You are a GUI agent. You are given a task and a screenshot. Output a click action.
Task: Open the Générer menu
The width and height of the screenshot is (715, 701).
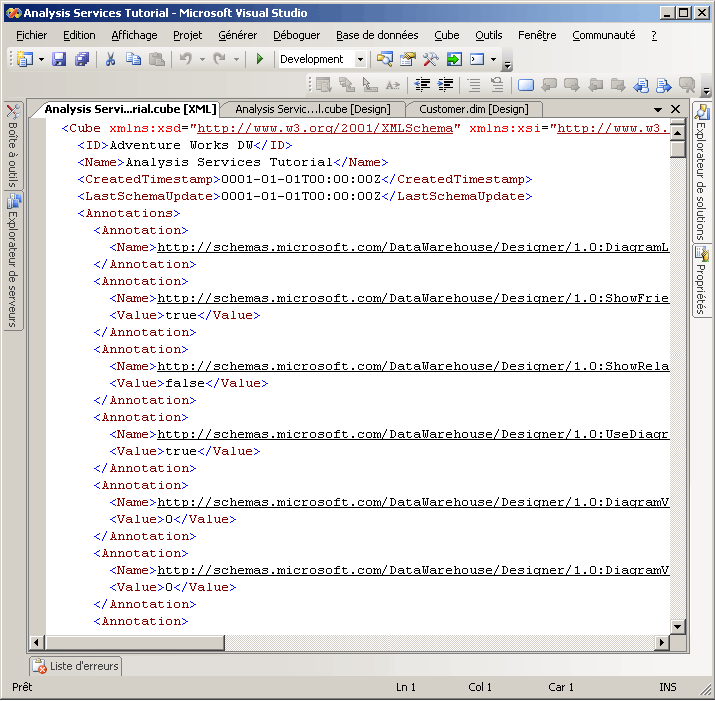(x=238, y=35)
